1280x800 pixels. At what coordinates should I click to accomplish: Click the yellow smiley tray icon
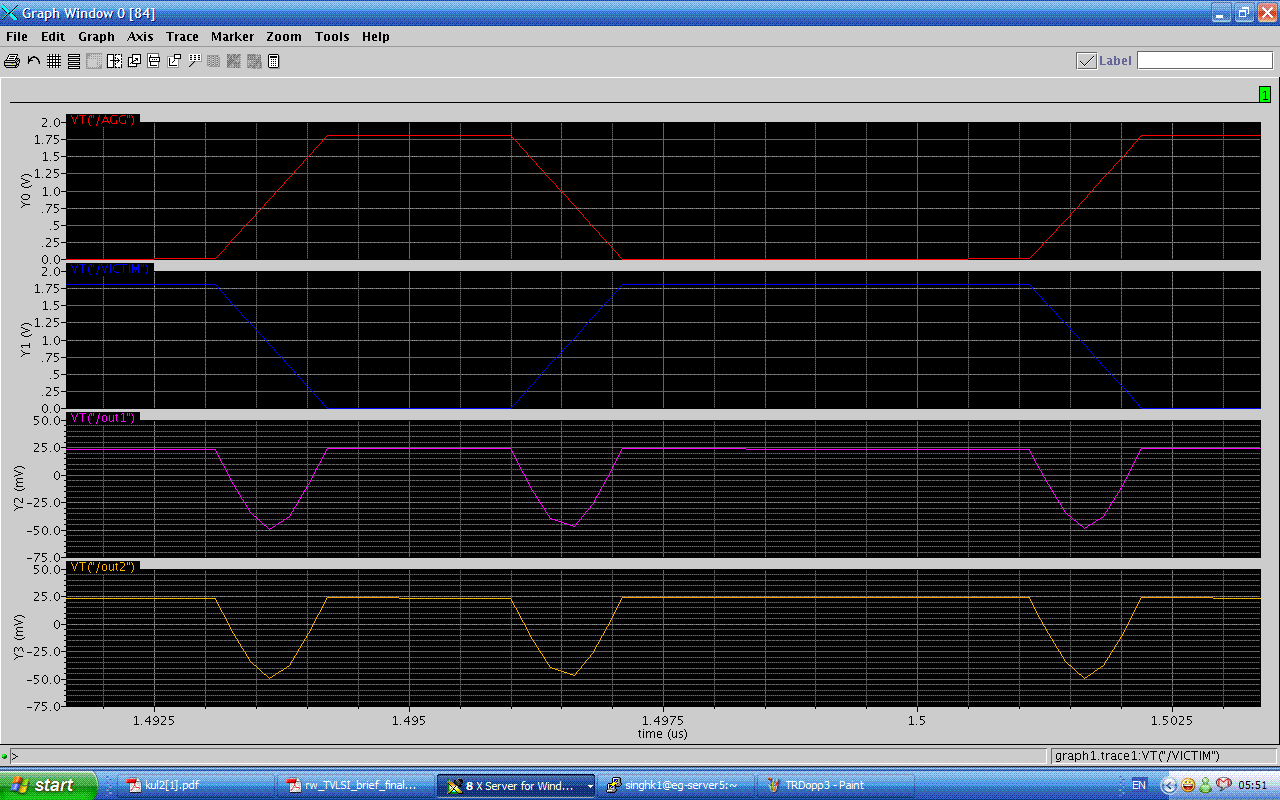[x=1188, y=786]
